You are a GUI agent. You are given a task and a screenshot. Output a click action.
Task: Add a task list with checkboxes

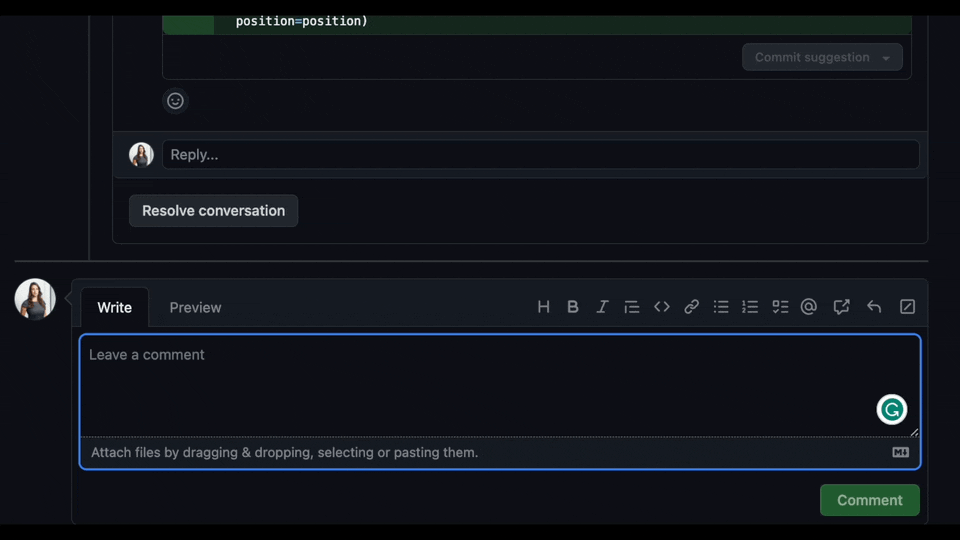(x=780, y=307)
